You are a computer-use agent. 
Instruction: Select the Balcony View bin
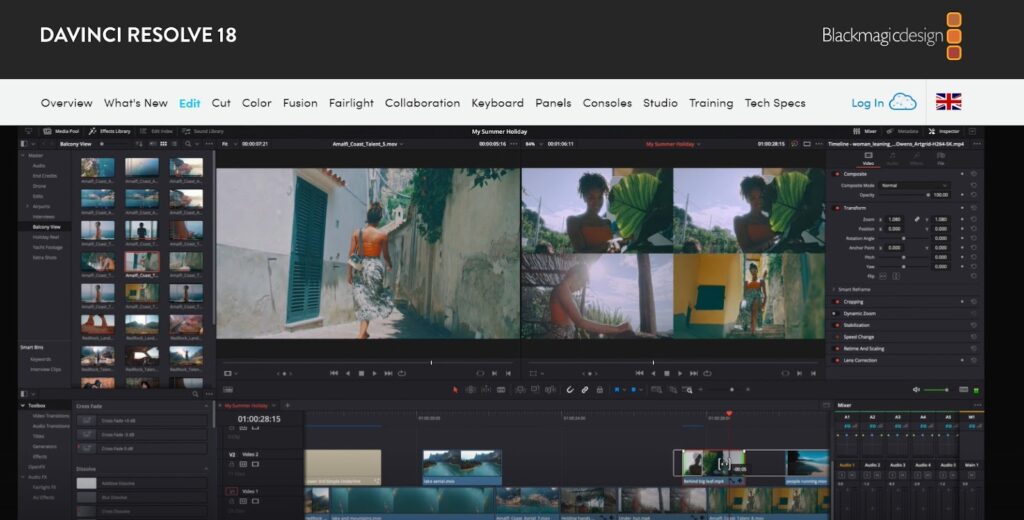(x=46, y=227)
